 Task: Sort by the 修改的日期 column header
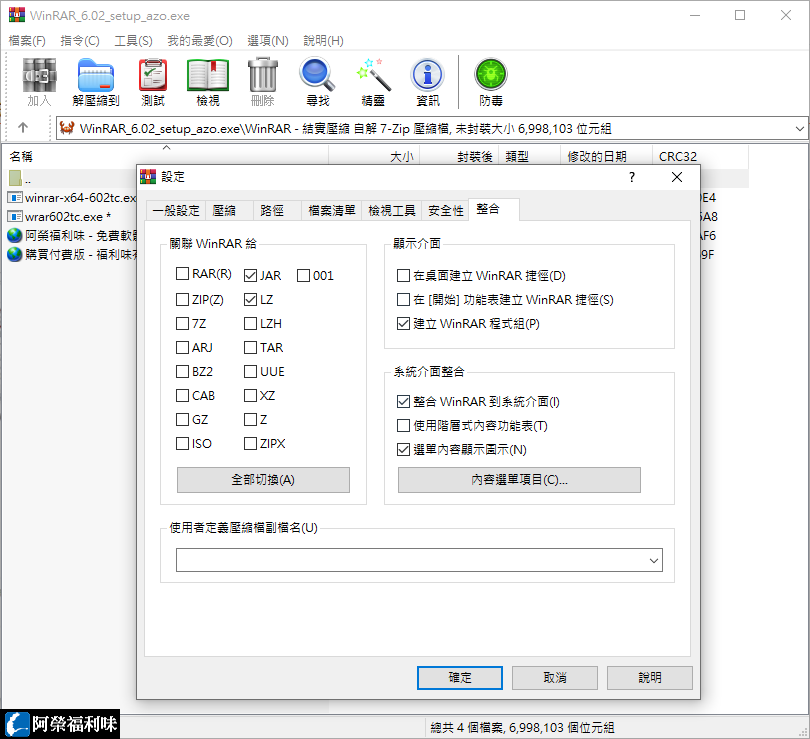pos(606,156)
